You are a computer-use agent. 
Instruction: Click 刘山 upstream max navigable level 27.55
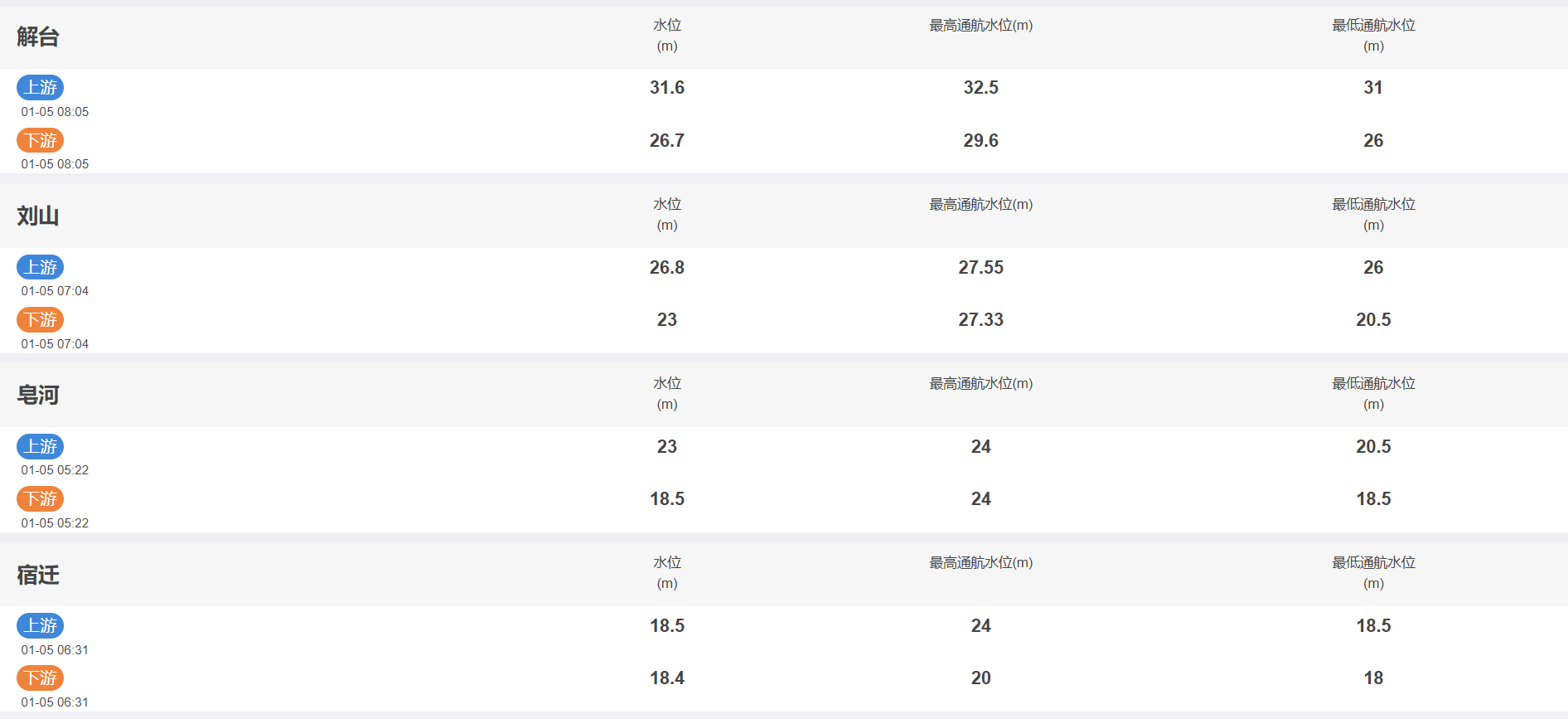pos(981,267)
